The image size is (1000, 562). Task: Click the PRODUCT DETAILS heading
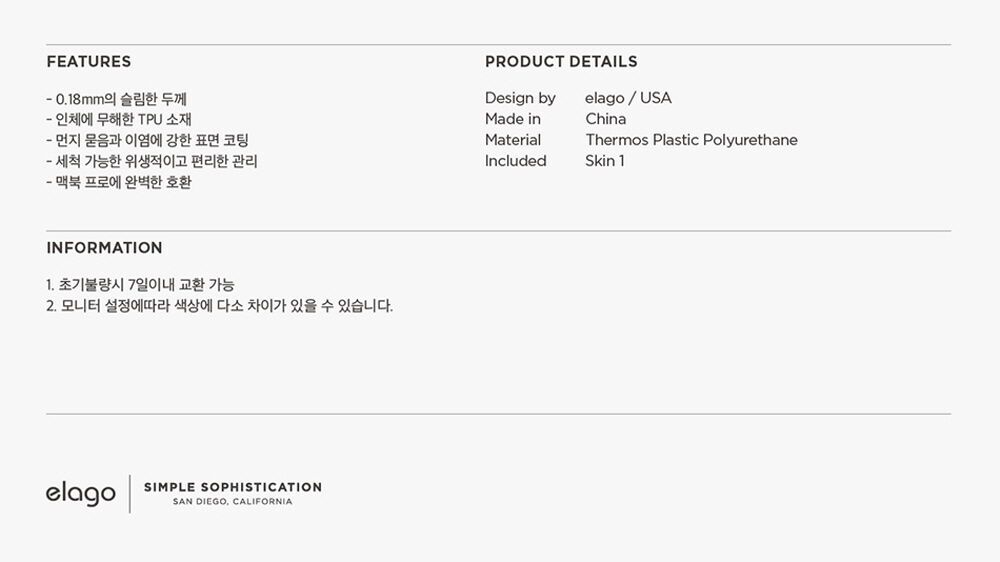pos(561,62)
